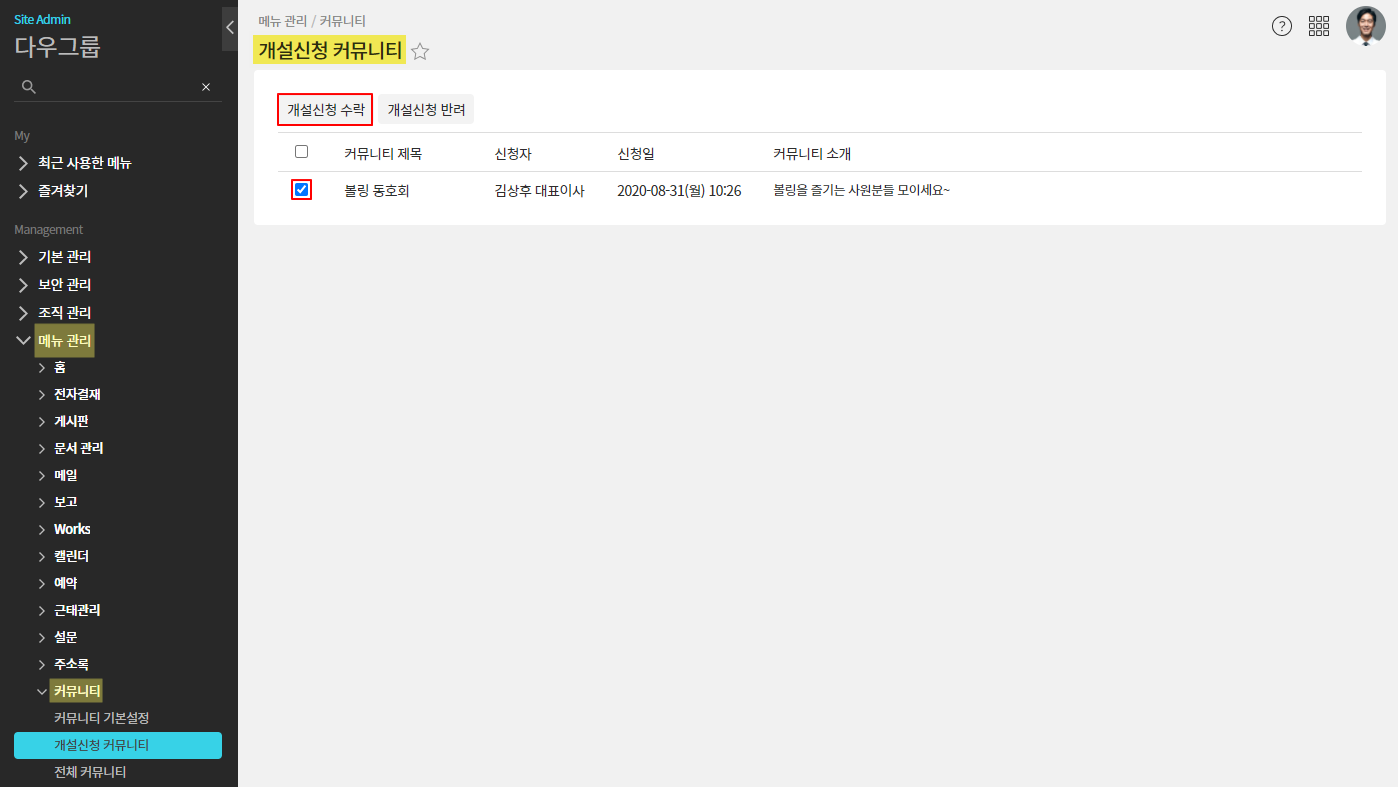Expand the 최근 사용한 메뉴 section
The width and height of the screenshot is (1398, 787).
click(84, 163)
